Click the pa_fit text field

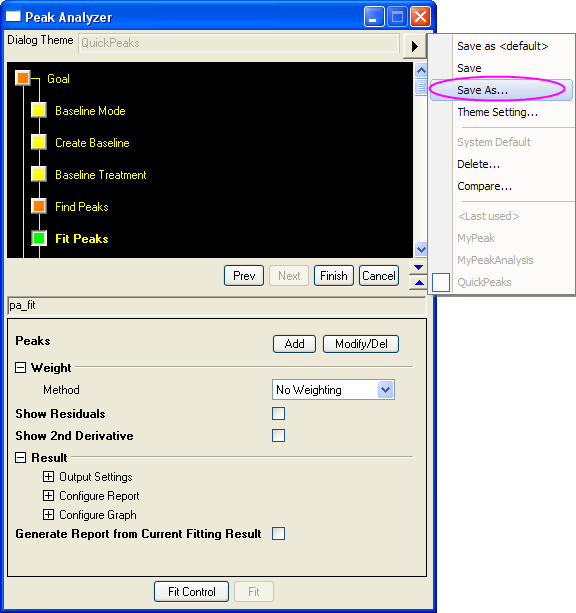click(216, 305)
